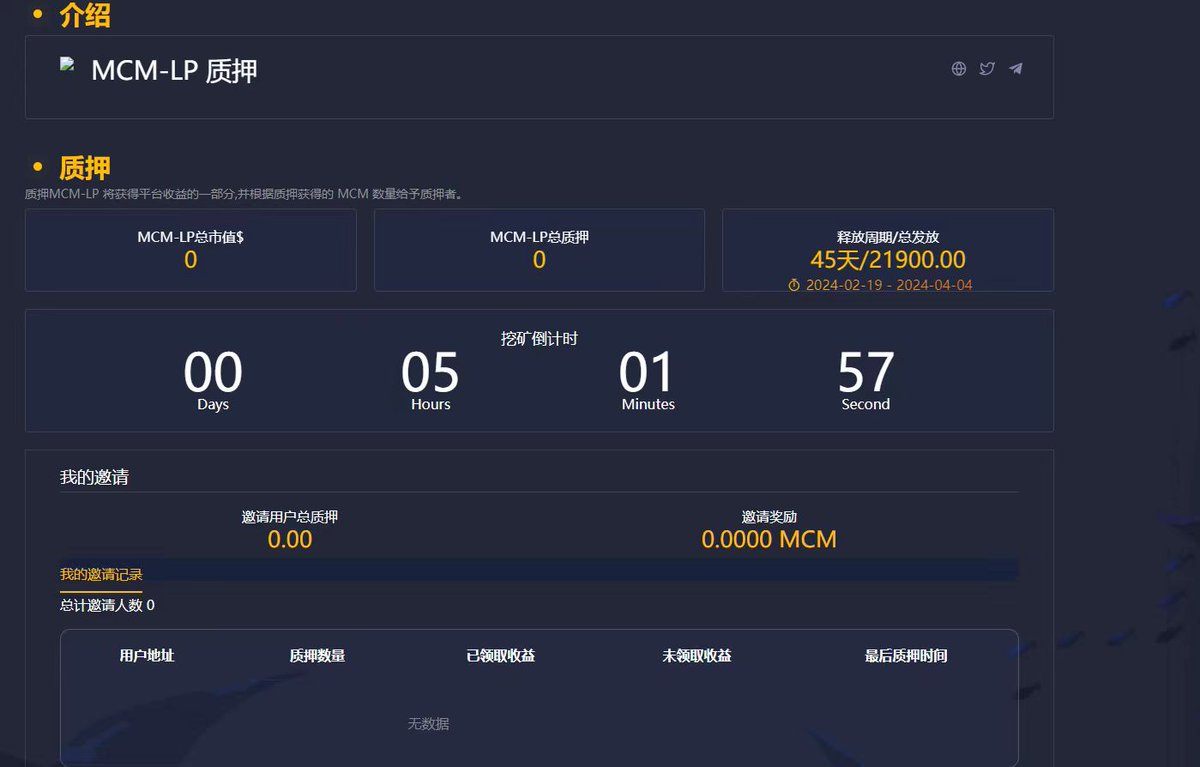Screen dimensions: 1200x767
Task: Click the 质押MCM-LP description sentence
Action: pos(244,194)
